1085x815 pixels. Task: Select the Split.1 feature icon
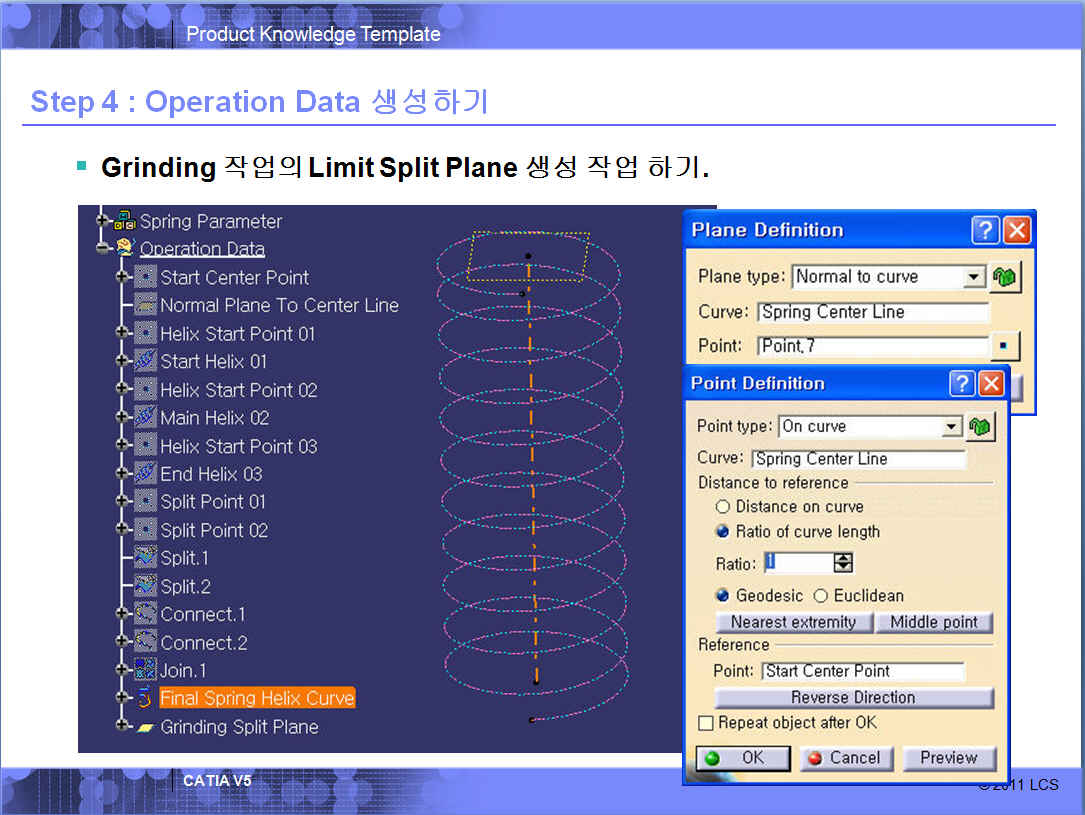[146, 558]
